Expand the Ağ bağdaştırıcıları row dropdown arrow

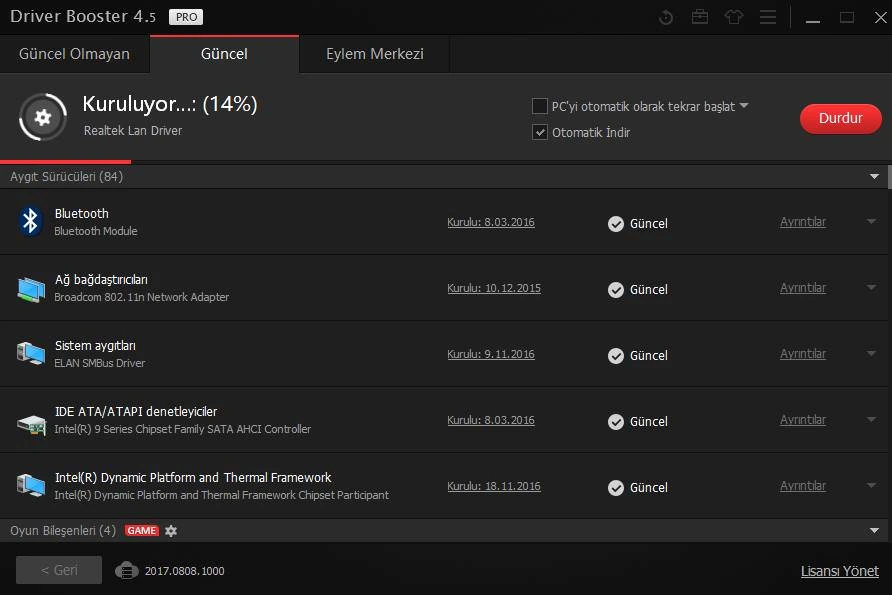point(871,287)
